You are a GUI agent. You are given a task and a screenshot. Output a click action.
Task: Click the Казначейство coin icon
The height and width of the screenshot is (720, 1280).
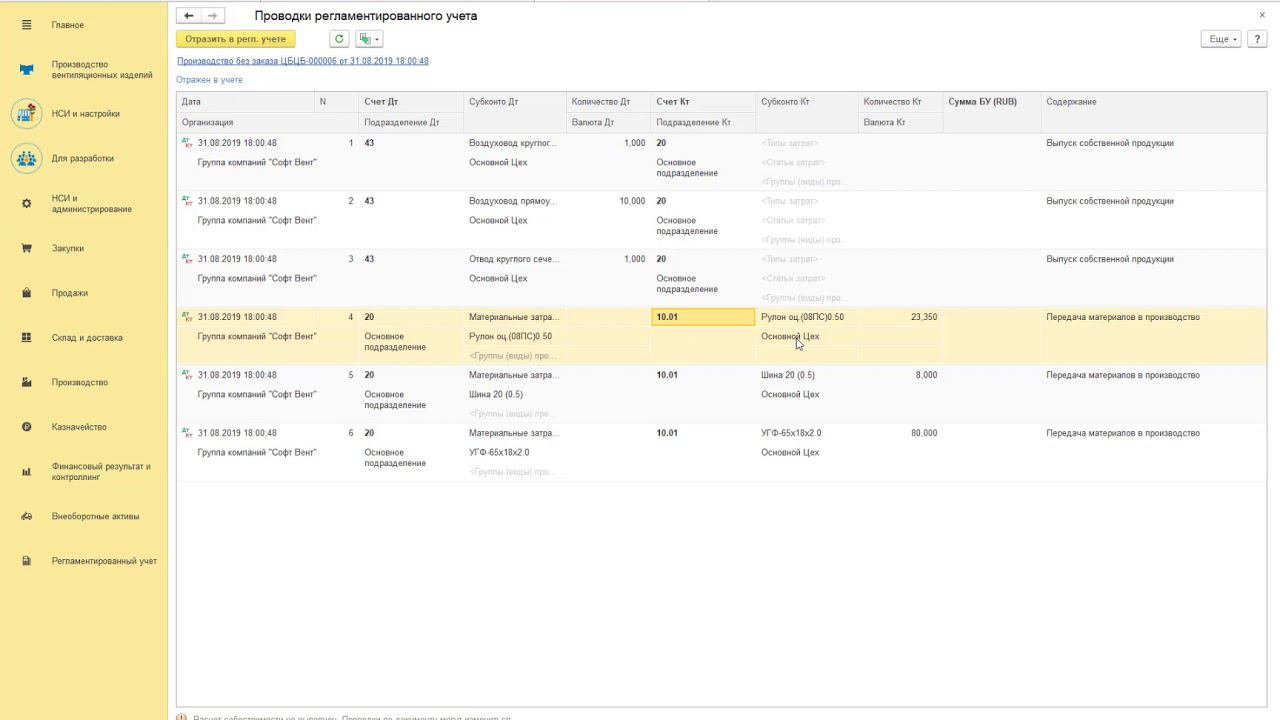(27, 427)
